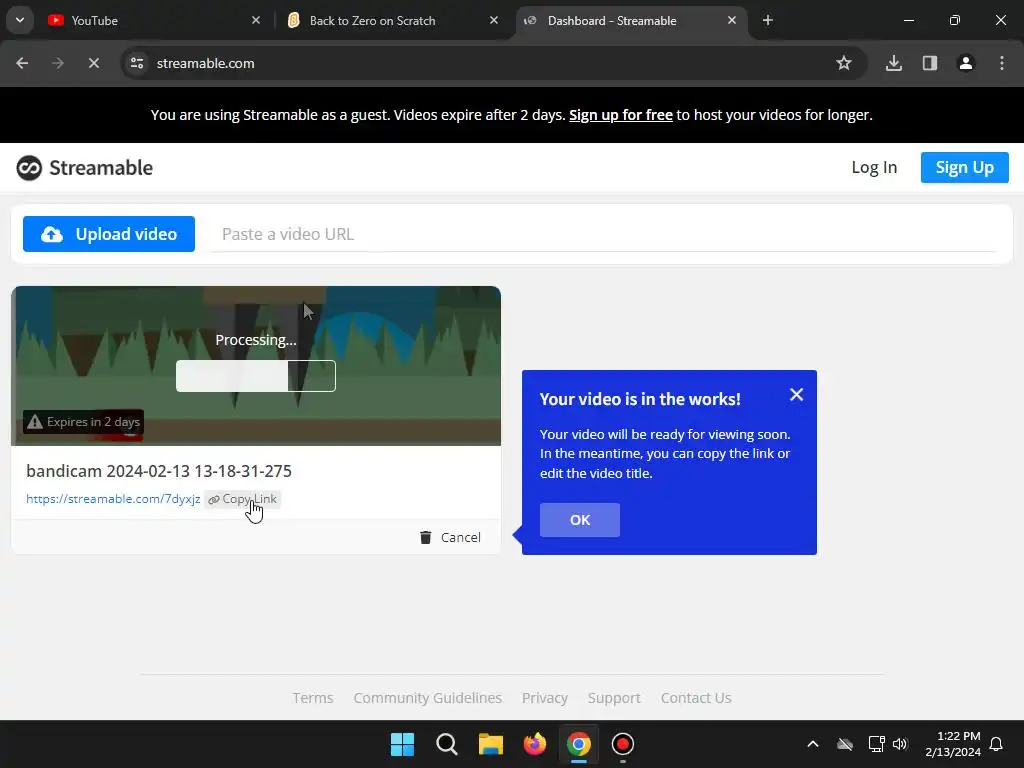Click the Chrome taskbar icon
1024x768 pixels.
coord(579,744)
